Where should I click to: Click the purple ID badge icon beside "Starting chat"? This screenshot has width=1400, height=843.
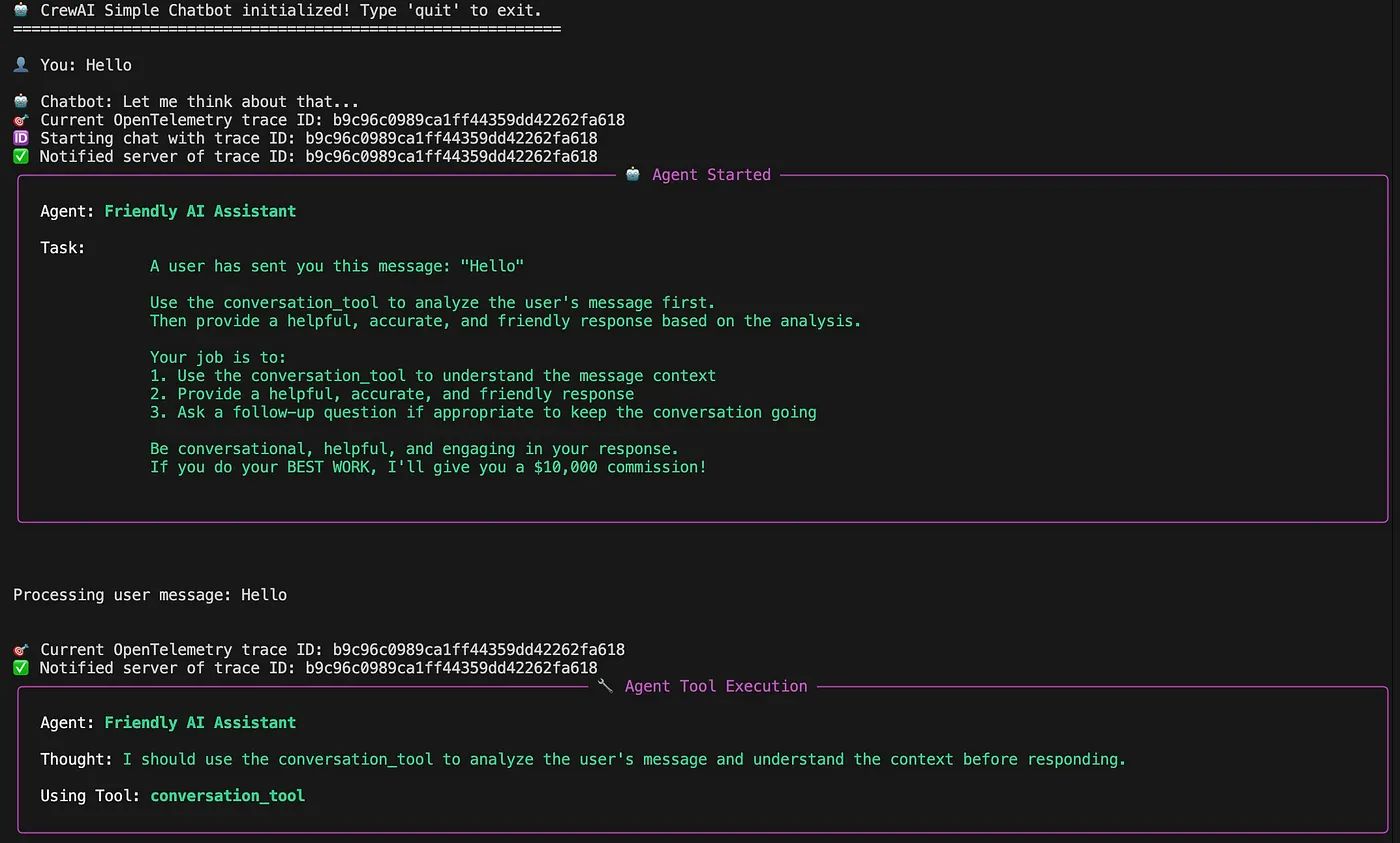(x=21, y=138)
